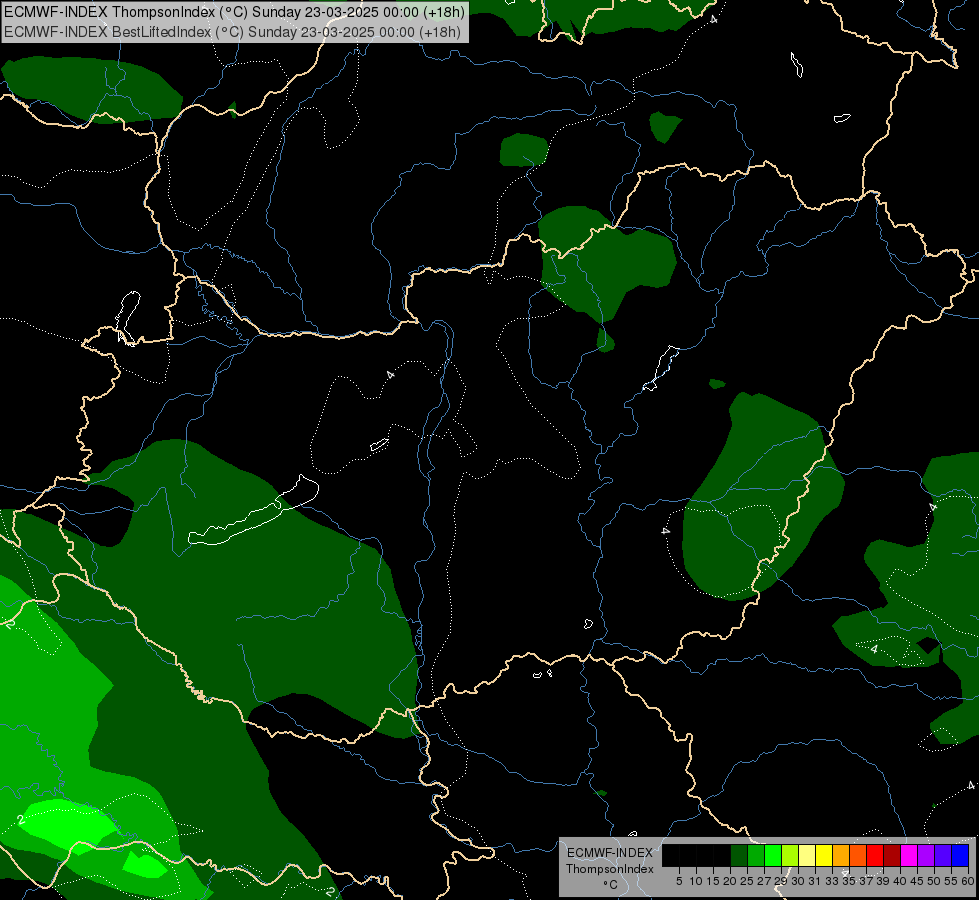
Task: Select bright red 37–39 legend swatch
Action: [x=875, y=855]
